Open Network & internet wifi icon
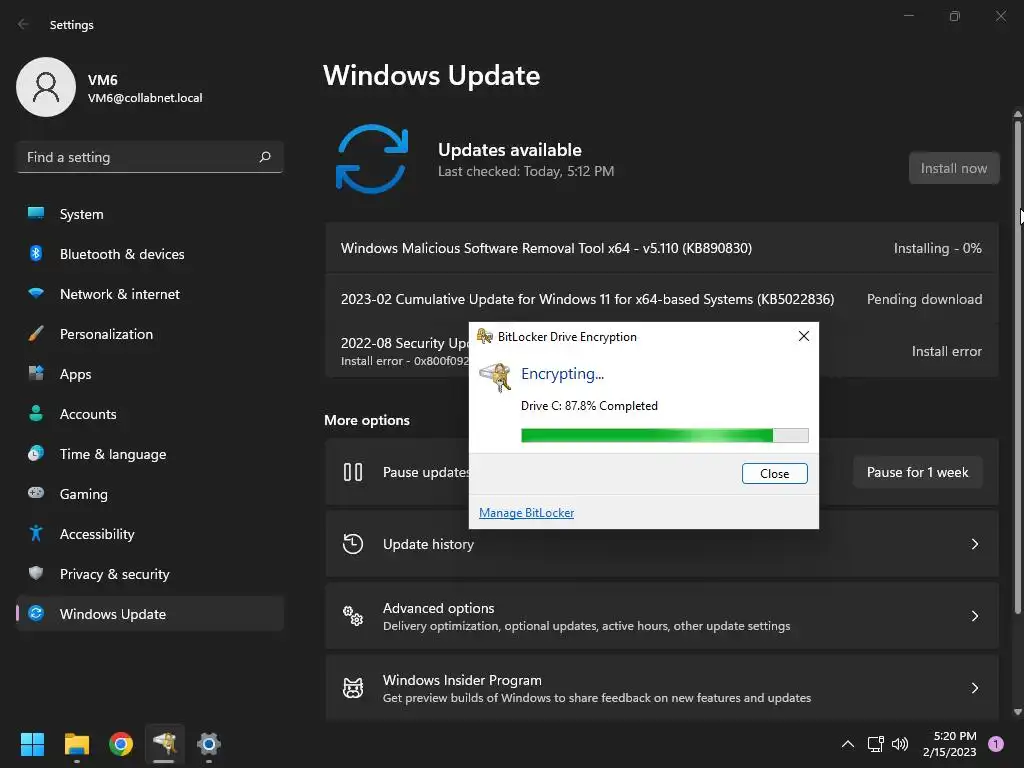The width and height of the screenshot is (1024, 768). click(x=36, y=293)
